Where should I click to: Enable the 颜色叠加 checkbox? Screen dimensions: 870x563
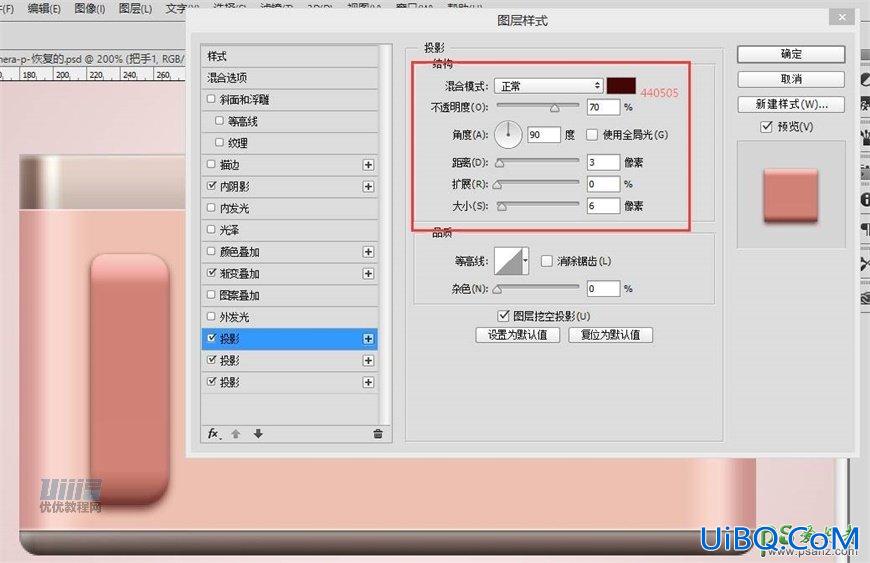pos(211,251)
